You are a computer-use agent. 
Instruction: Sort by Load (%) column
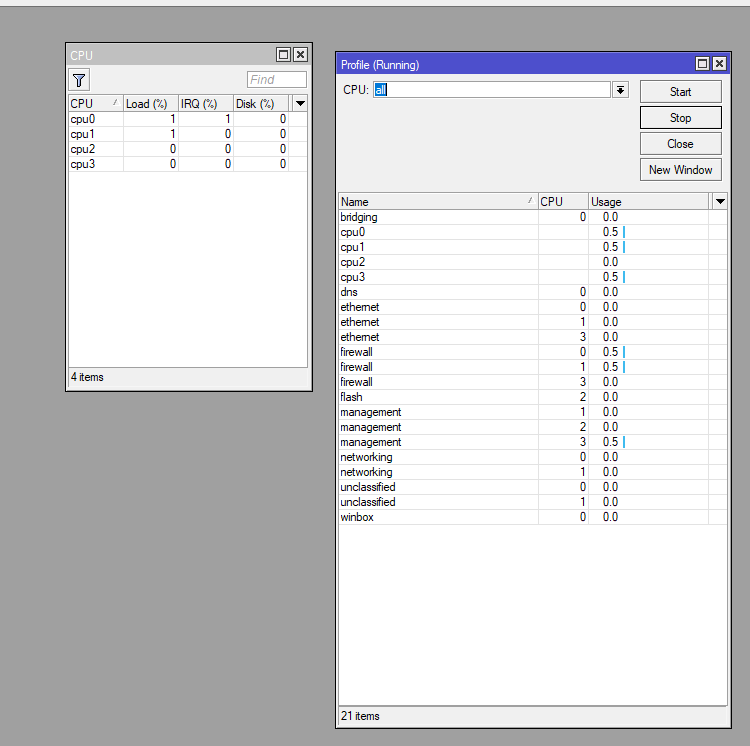(151, 103)
